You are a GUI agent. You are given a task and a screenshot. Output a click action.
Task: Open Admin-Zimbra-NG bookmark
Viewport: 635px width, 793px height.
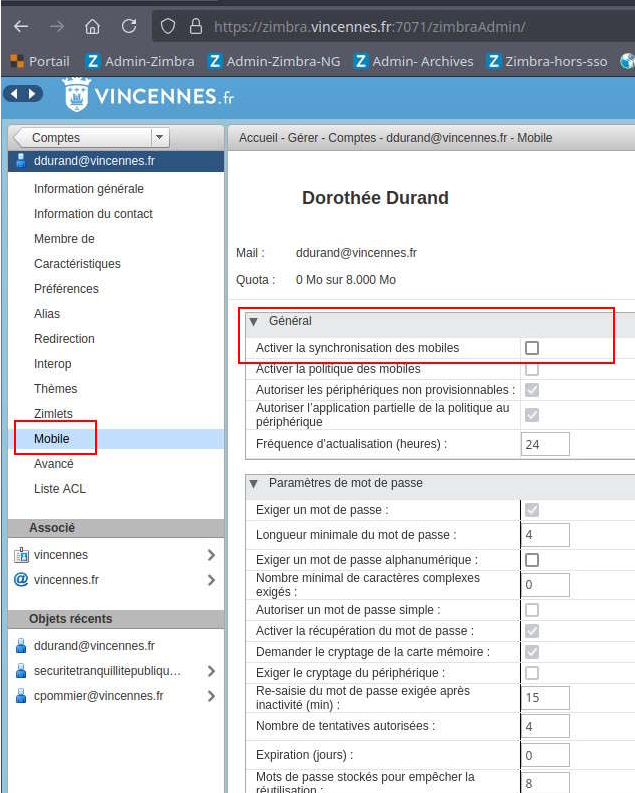point(275,61)
